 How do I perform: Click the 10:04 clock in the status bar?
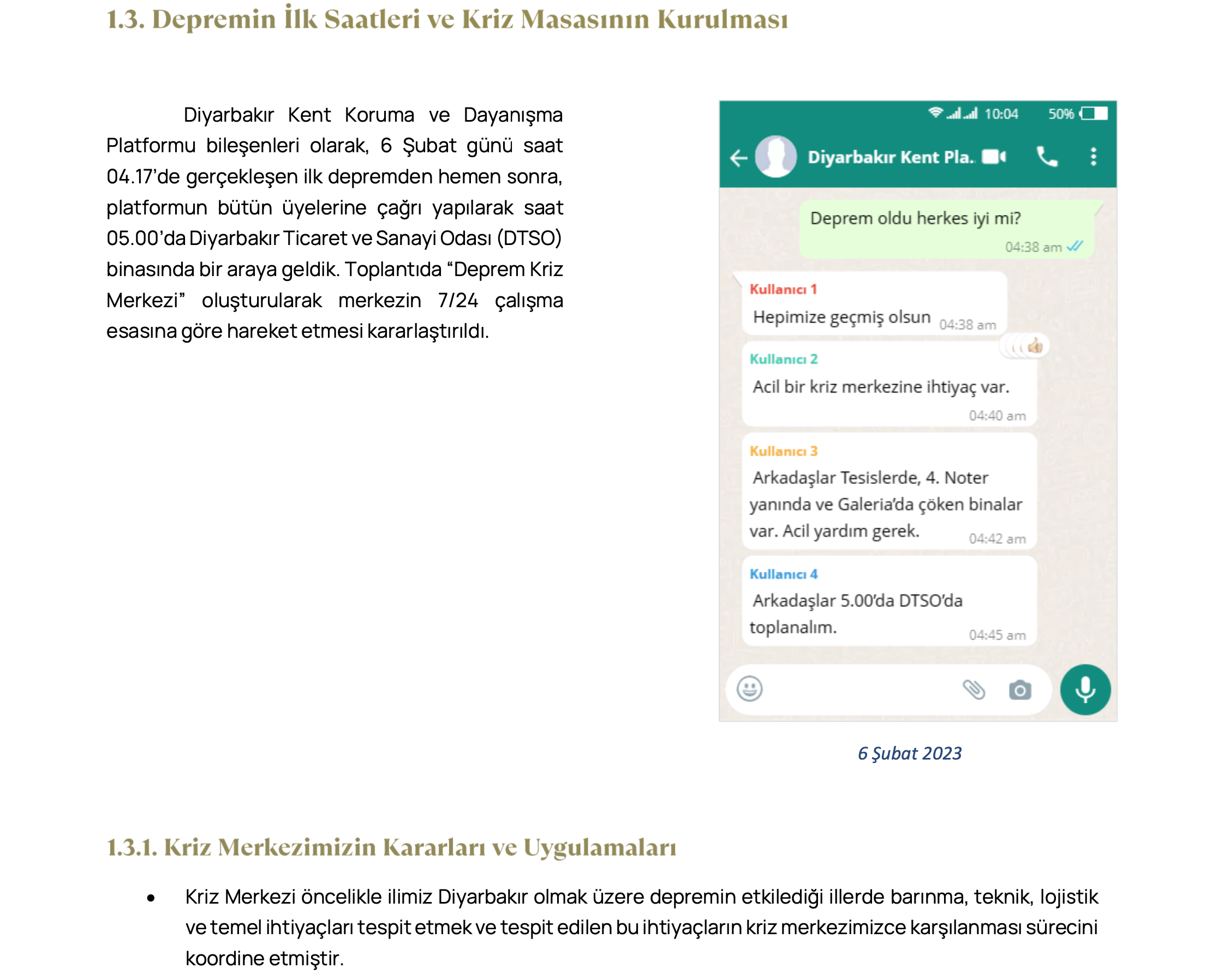point(1001,114)
